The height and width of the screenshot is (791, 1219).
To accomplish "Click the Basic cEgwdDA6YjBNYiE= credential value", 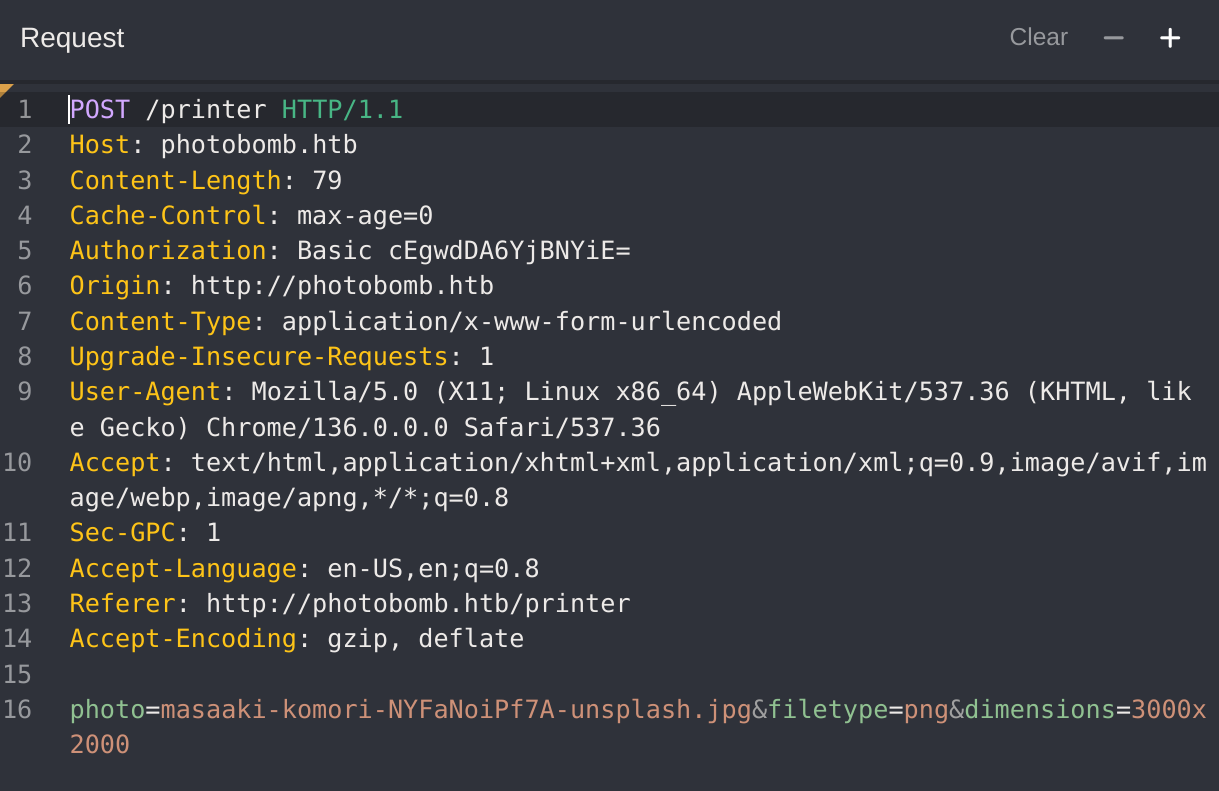I will [464, 250].
